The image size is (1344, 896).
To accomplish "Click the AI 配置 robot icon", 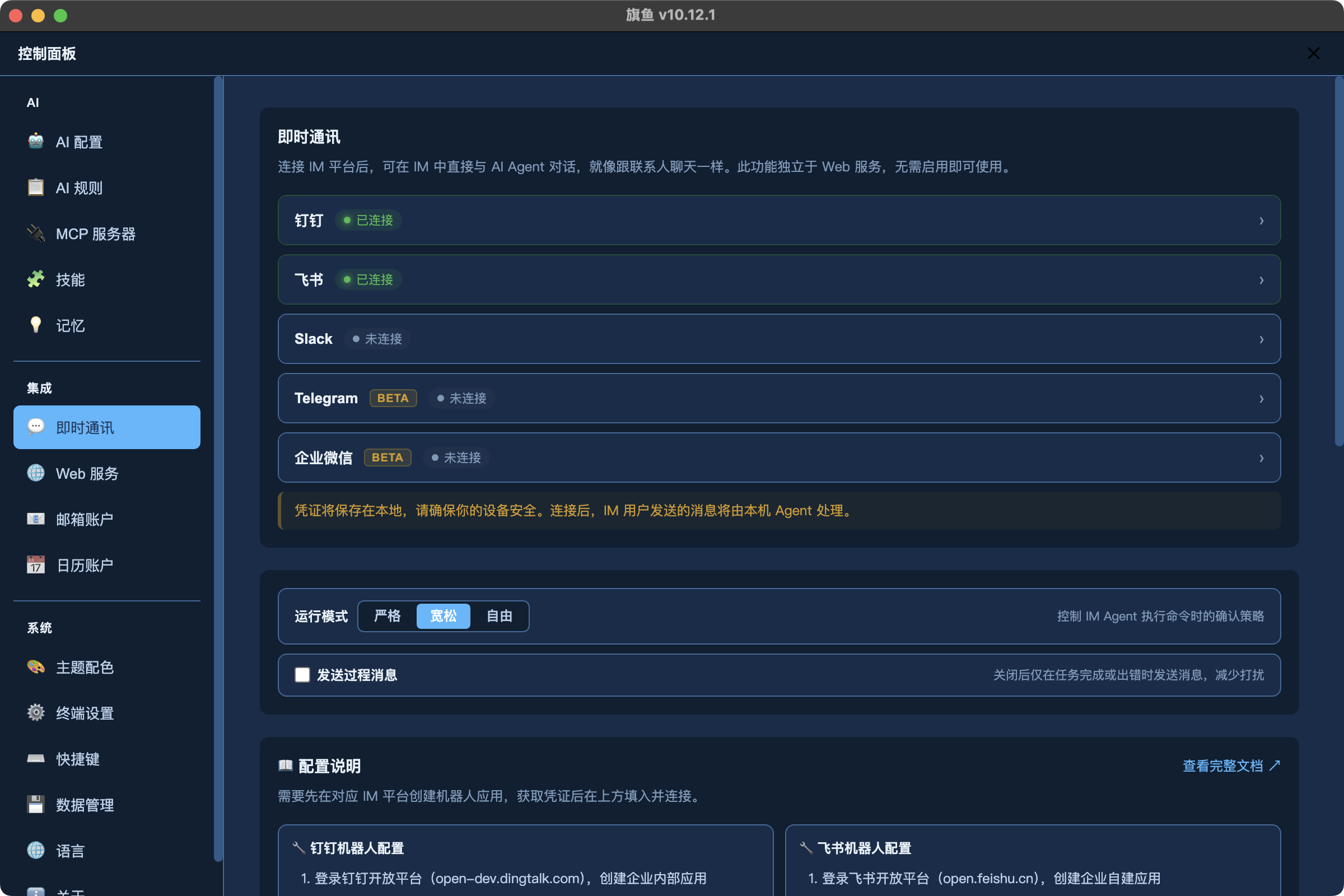I will [35, 141].
